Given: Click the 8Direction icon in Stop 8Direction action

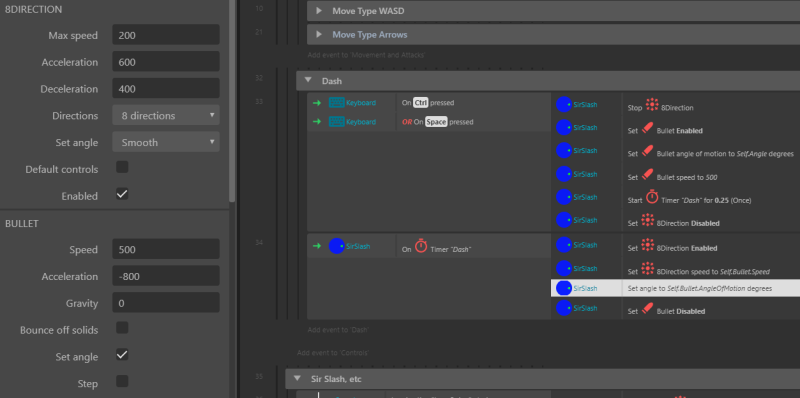Looking at the screenshot, I should click(652, 105).
